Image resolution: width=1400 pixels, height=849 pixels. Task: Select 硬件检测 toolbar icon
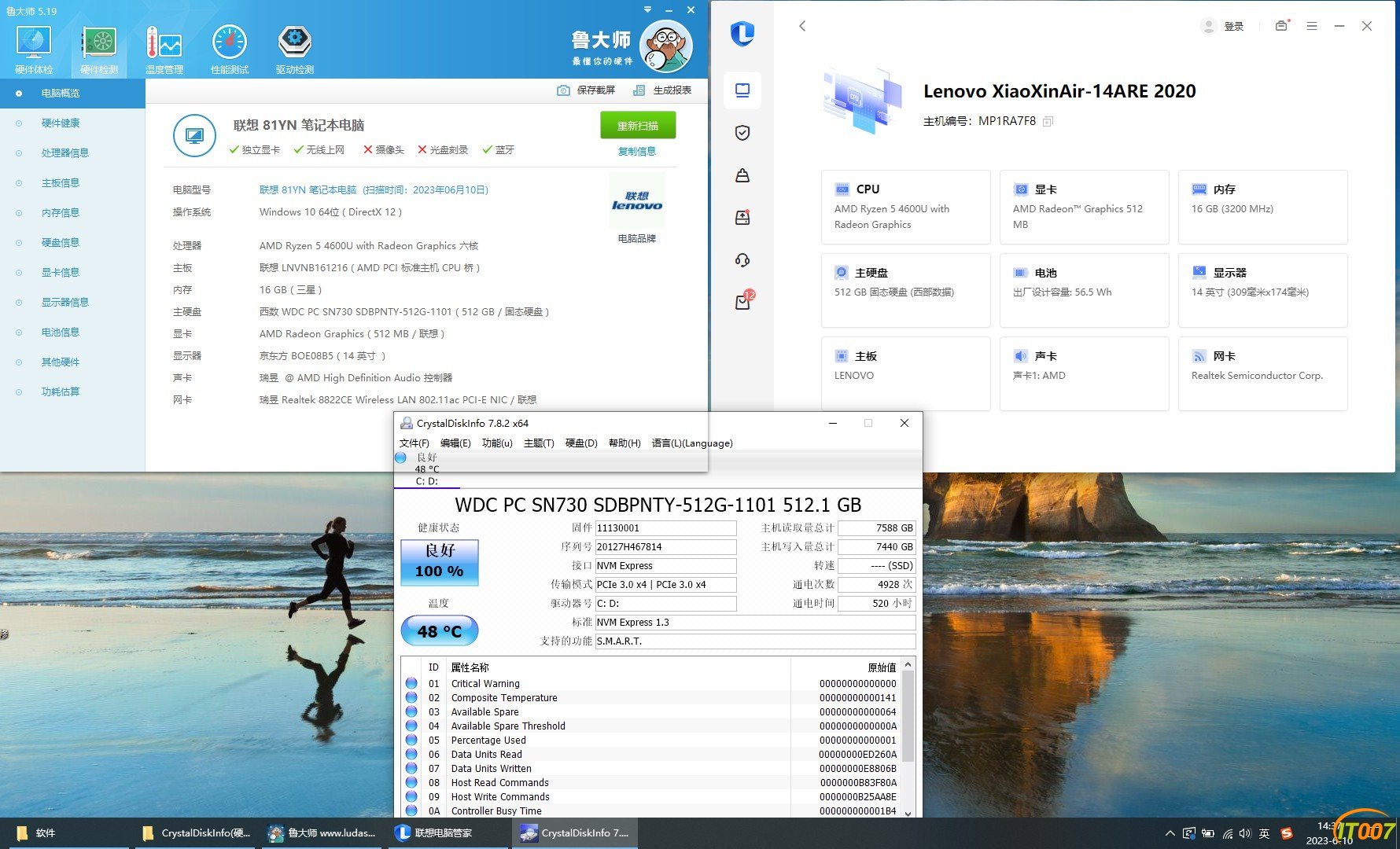click(99, 50)
